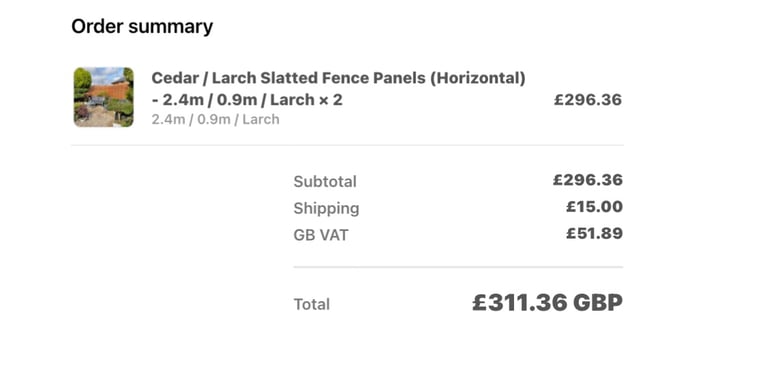
Task: Click the word Cedar in product title
Action: click(x=175, y=78)
